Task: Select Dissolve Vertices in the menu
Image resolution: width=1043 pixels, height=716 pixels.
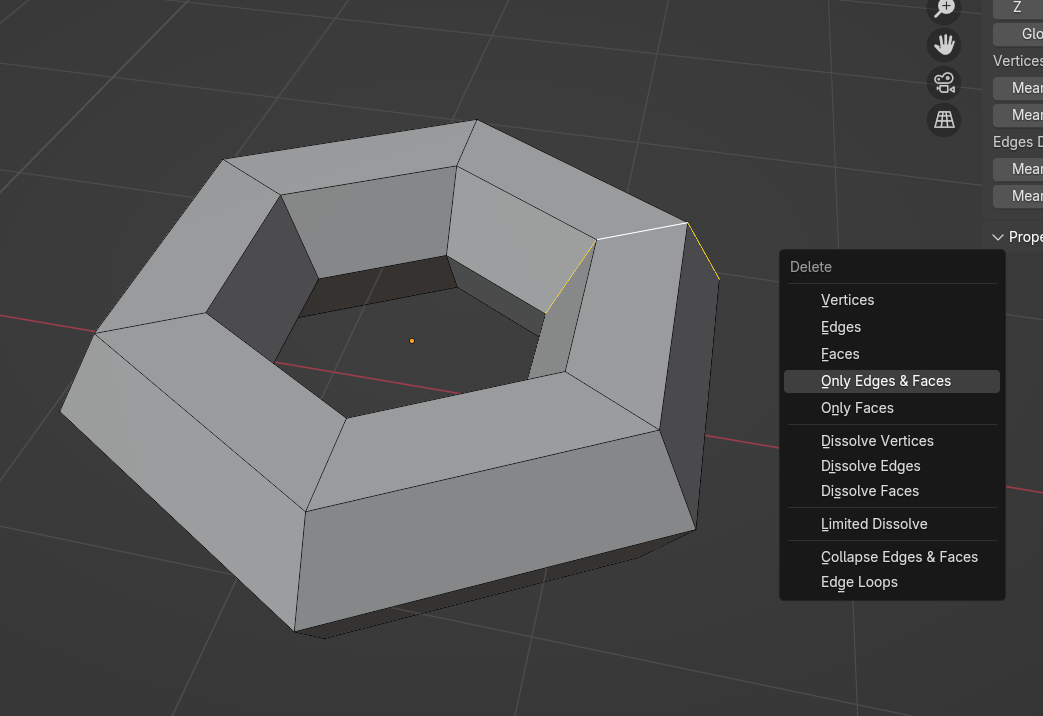Action: click(891, 441)
